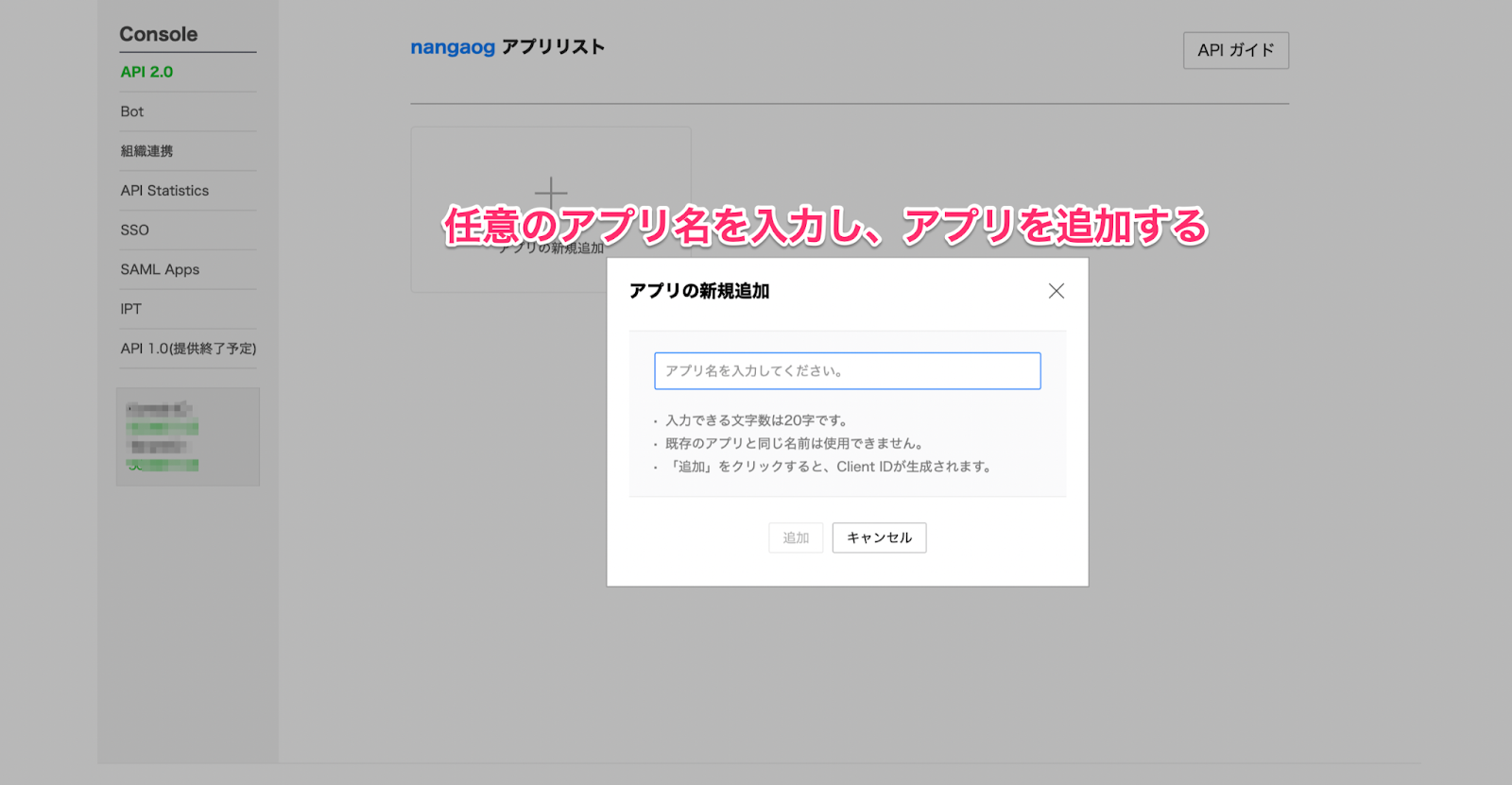Click the 追加 button in dialog
The width and height of the screenshot is (1512, 785).
point(796,538)
